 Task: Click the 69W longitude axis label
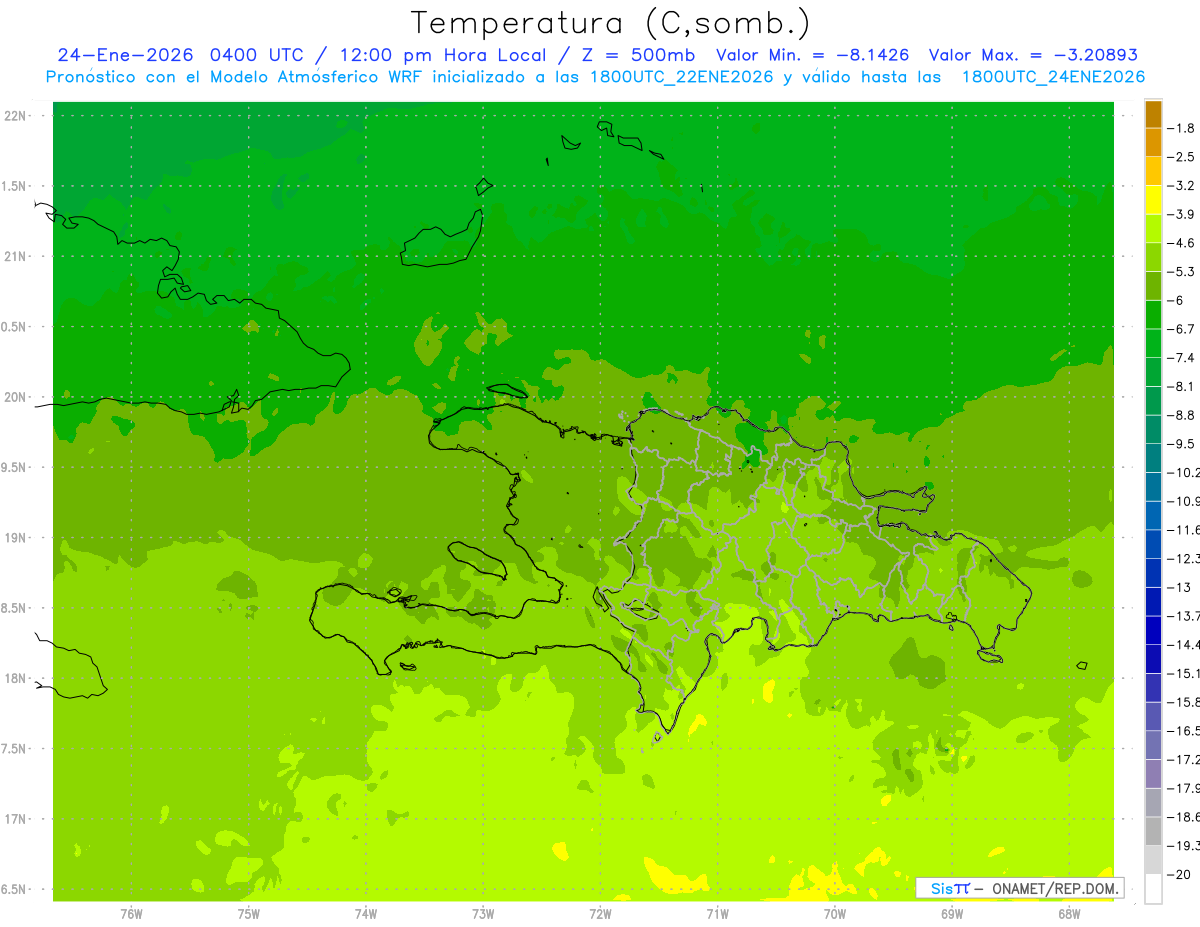tap(952, 914)
